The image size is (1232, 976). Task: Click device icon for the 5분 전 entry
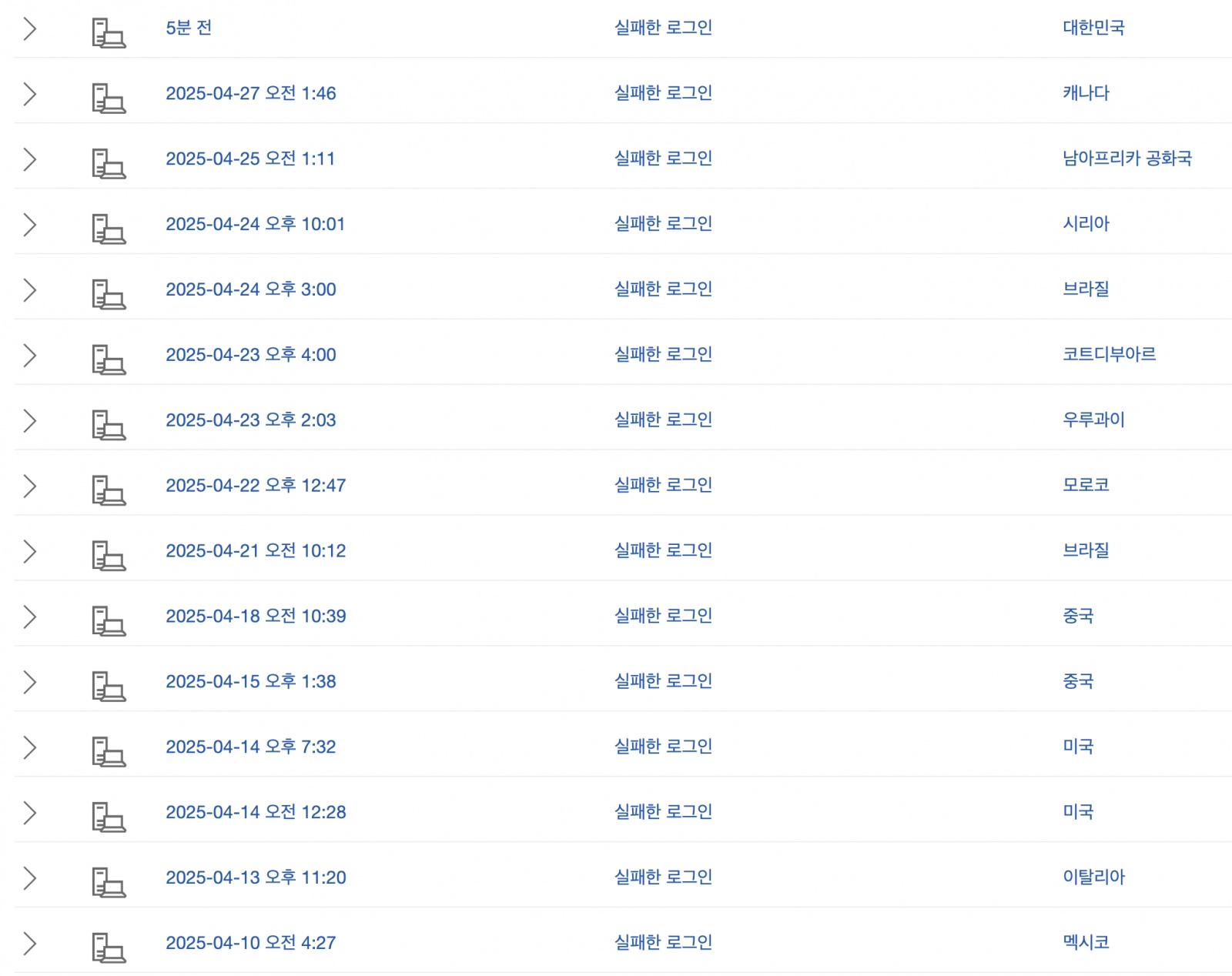[x=109, y=33]
